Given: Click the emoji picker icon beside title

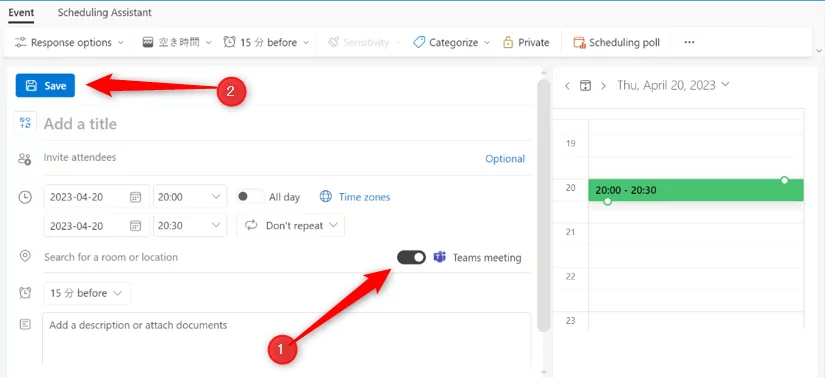Looking at the screenshot, I should point(25,123).
